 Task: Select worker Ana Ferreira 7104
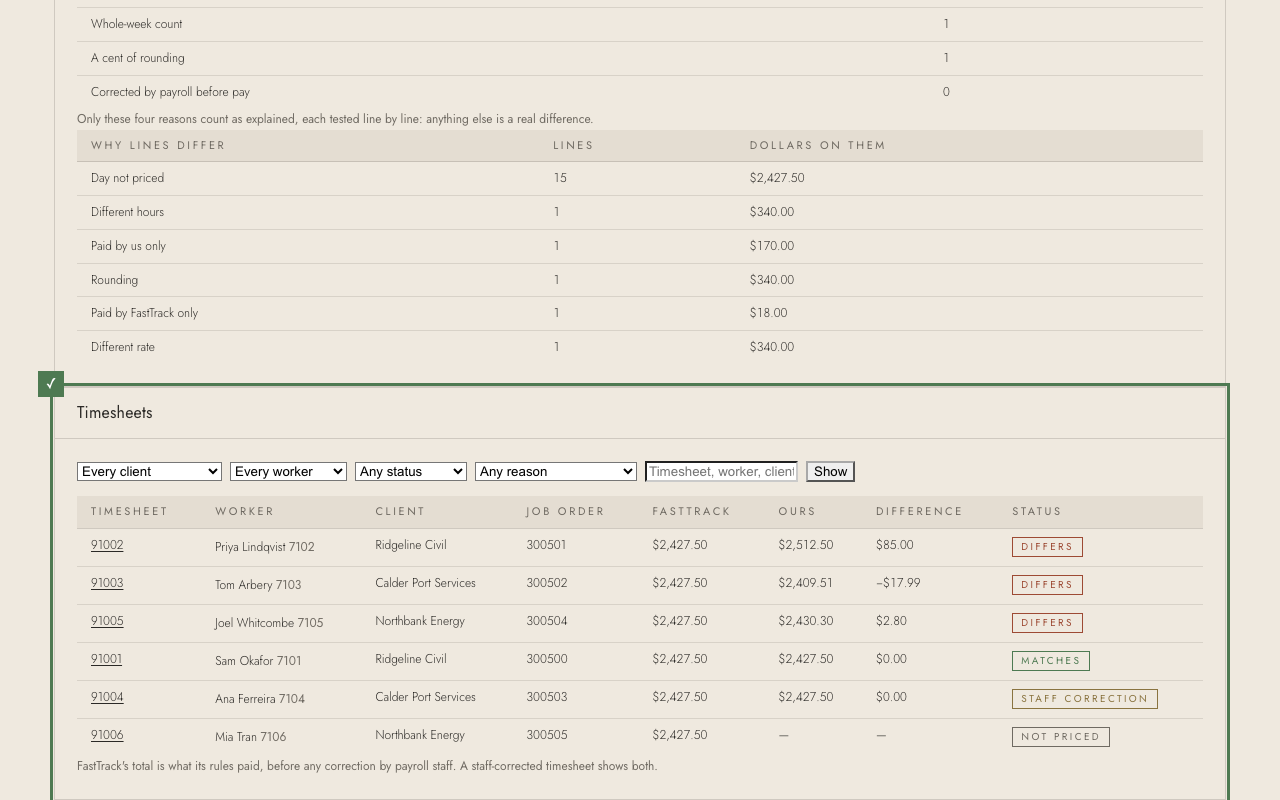tap(260, 699)
